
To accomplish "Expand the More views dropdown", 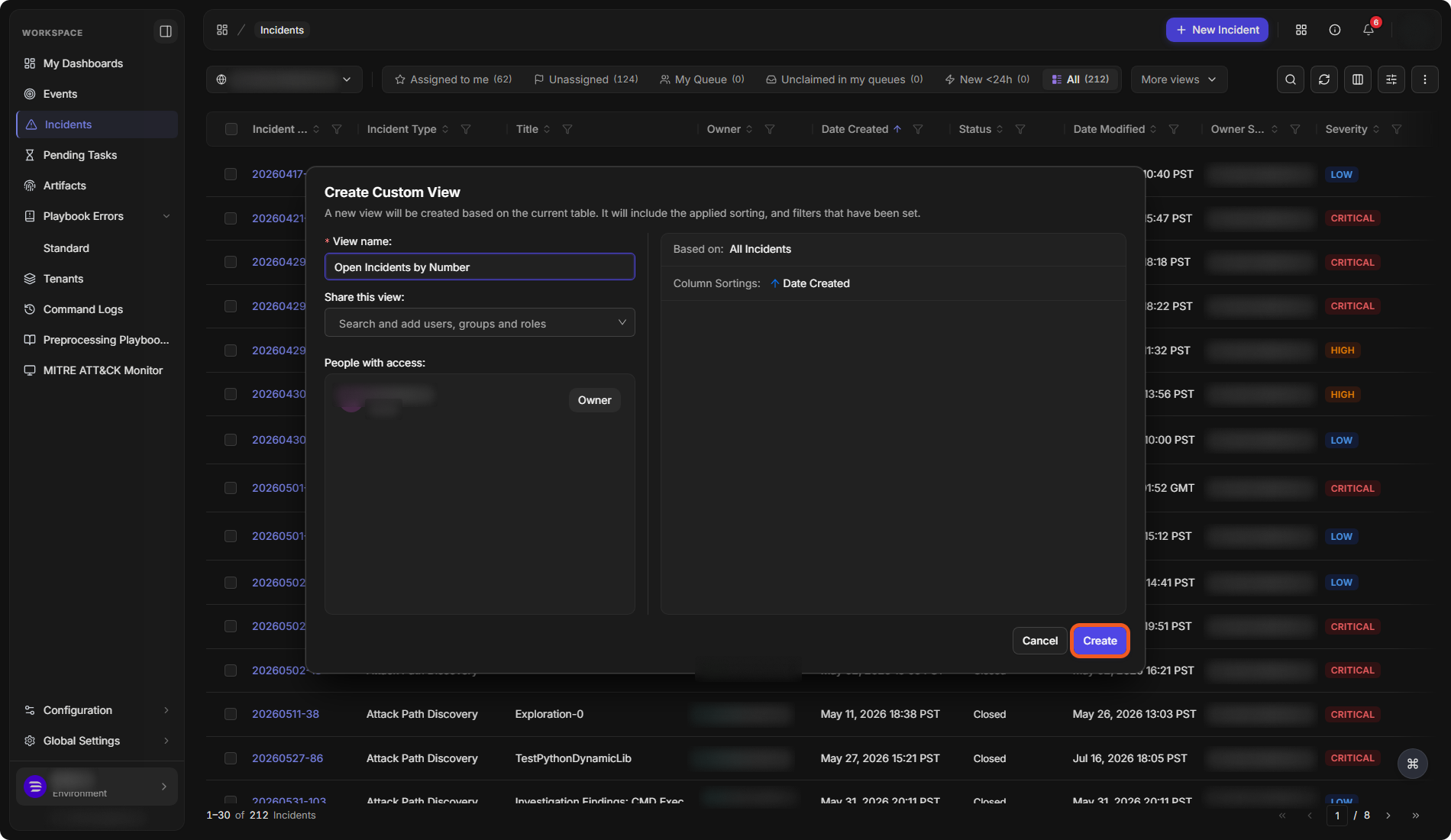I will 1178,79.
